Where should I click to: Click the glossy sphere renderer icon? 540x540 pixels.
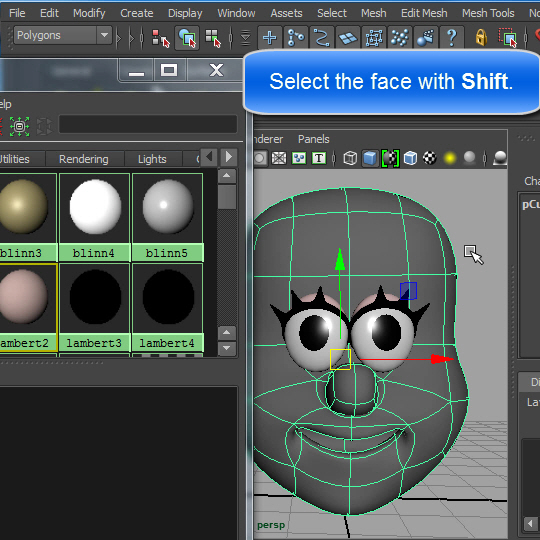(500, 158)
